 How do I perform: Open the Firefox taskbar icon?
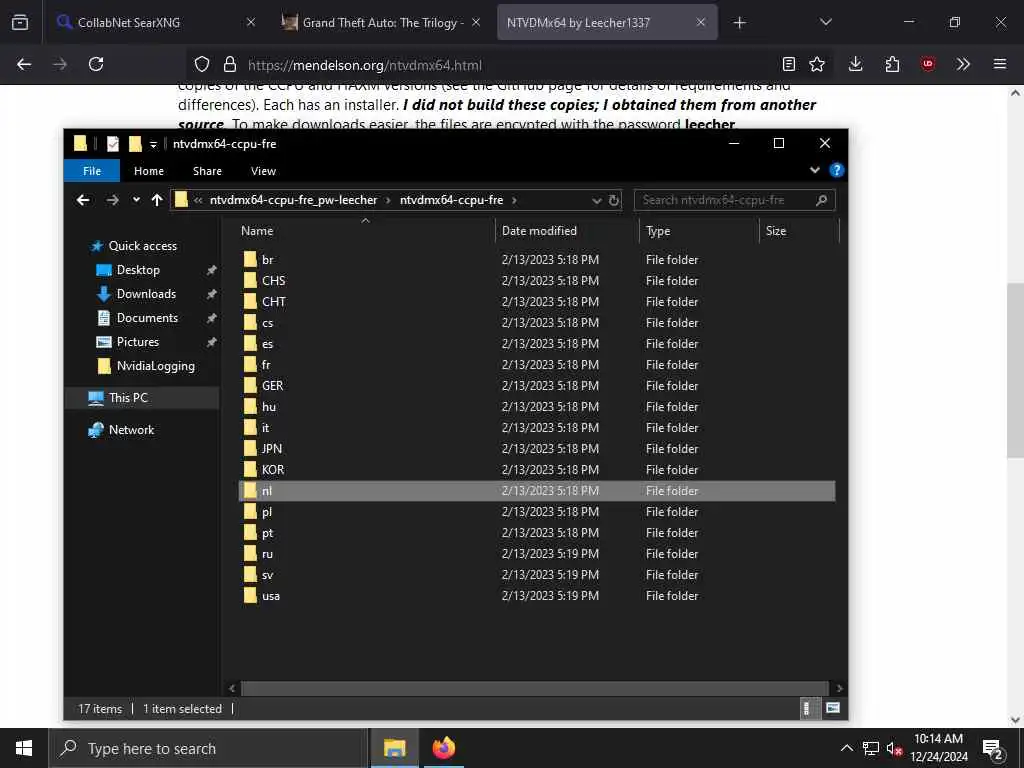click(x=443, y=748)
